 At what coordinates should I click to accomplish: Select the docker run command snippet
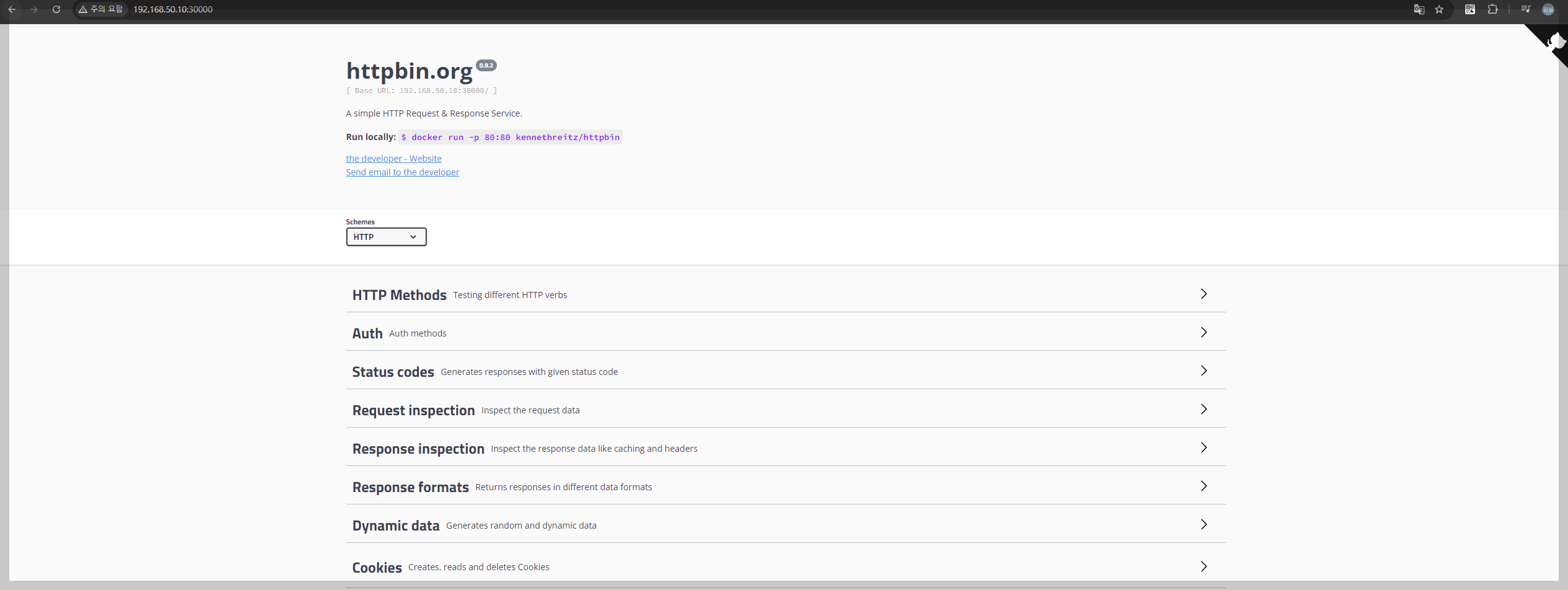click(x=510, y=137)
